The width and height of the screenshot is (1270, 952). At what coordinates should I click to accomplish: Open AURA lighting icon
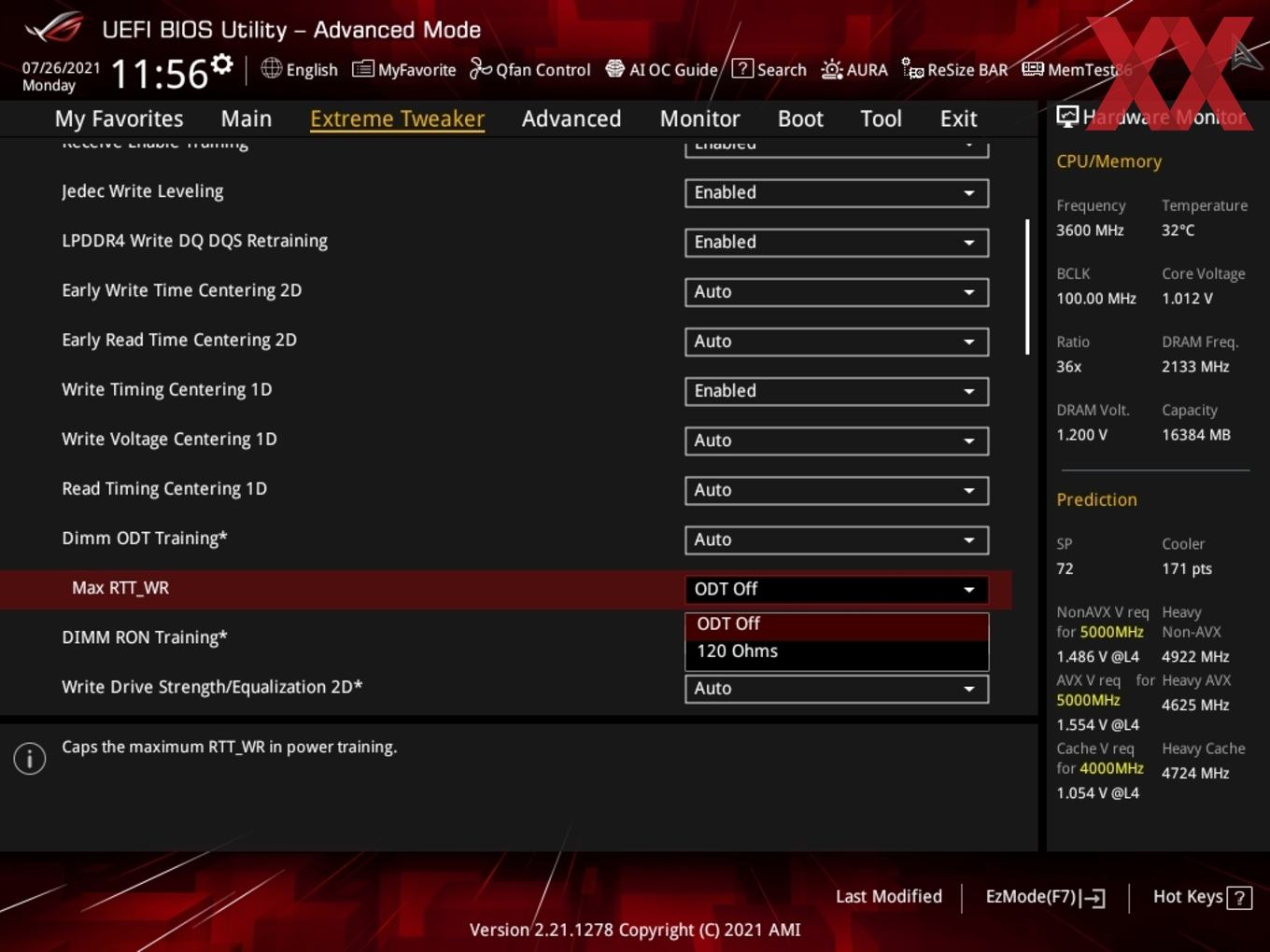[x=831, y=69]
